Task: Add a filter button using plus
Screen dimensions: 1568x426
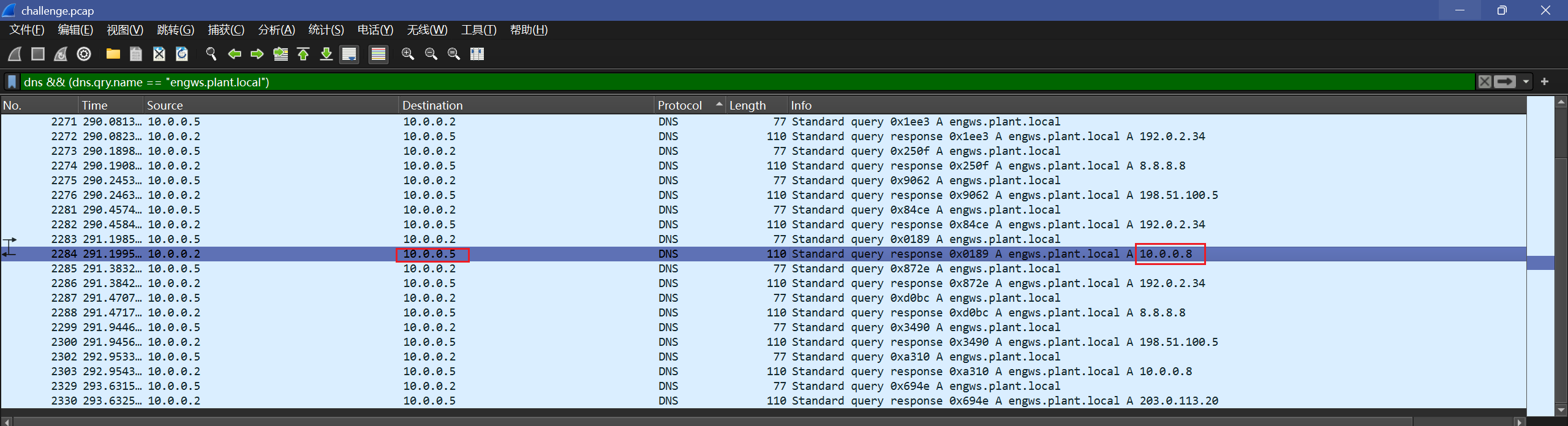Action: point(1545,82)
